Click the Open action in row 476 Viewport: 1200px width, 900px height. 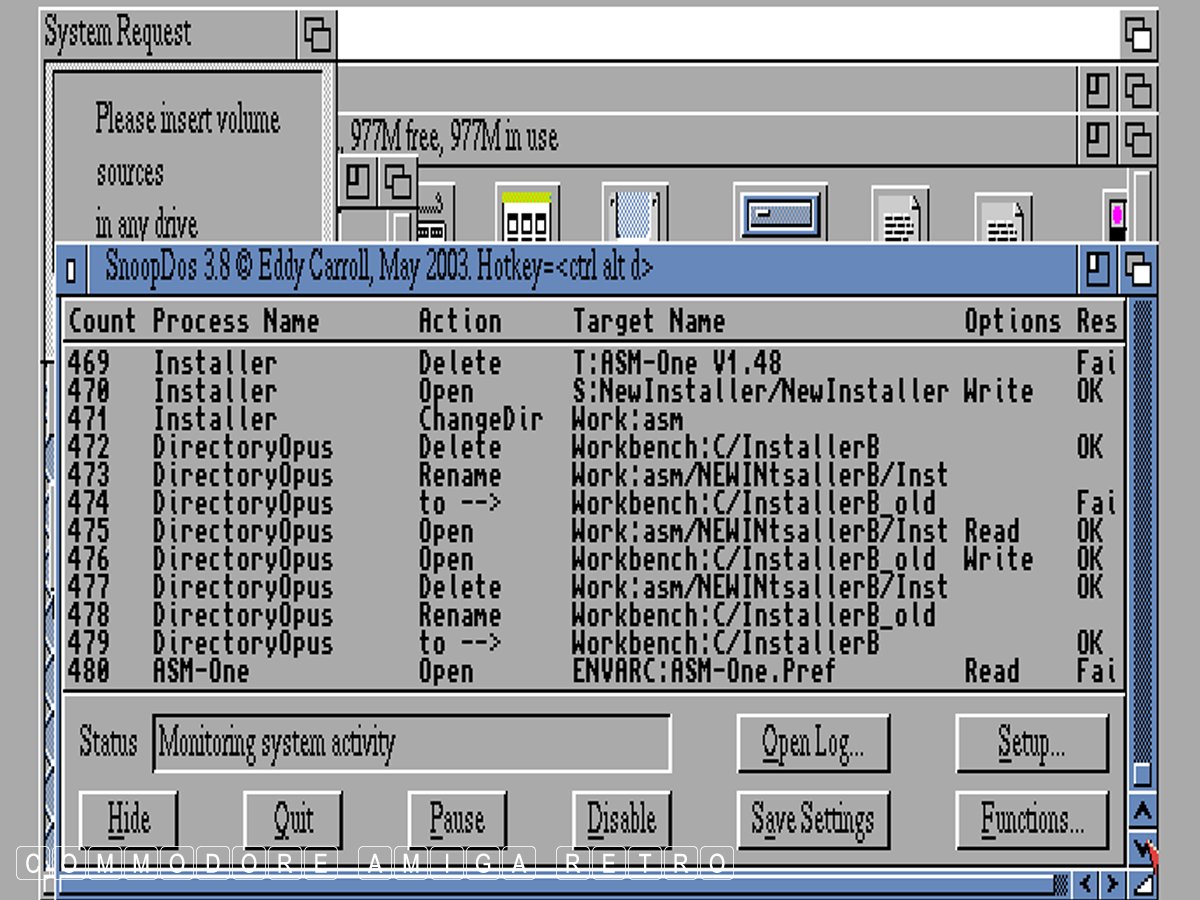click(x=446, y=559)
